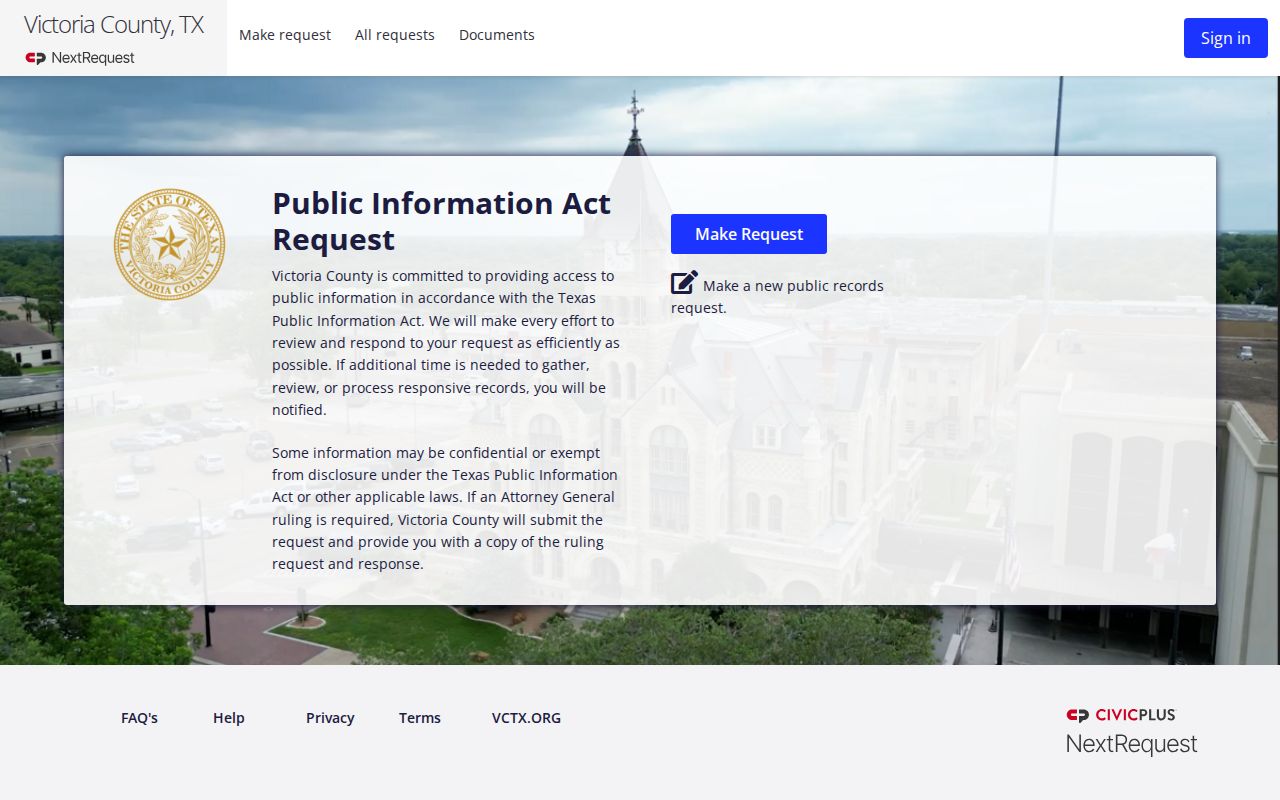The width and height of the screenshot is (1280, 800).
Task: Open the Make request menu item
Action: click(285, 35)
